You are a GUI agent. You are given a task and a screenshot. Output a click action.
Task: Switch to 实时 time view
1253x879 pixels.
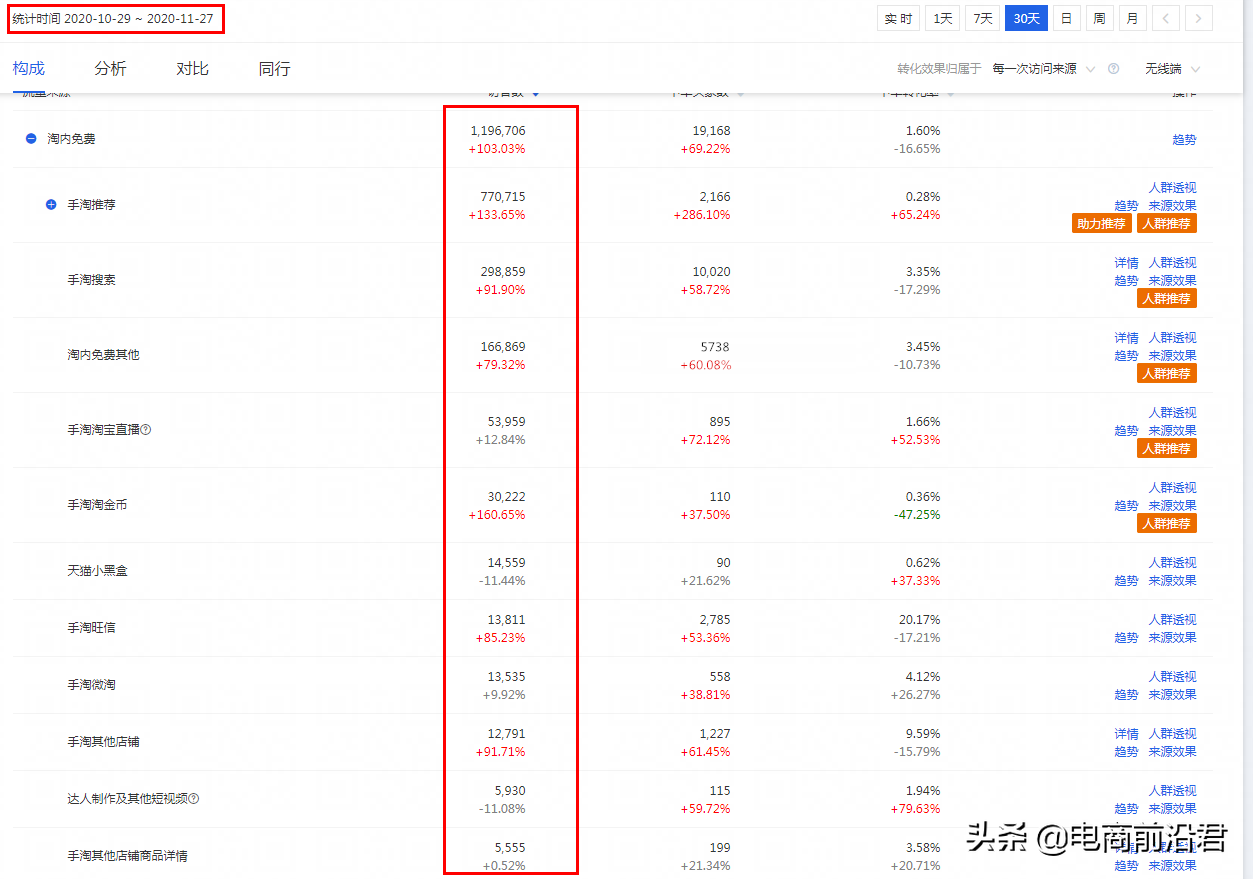tap(898, 18)
